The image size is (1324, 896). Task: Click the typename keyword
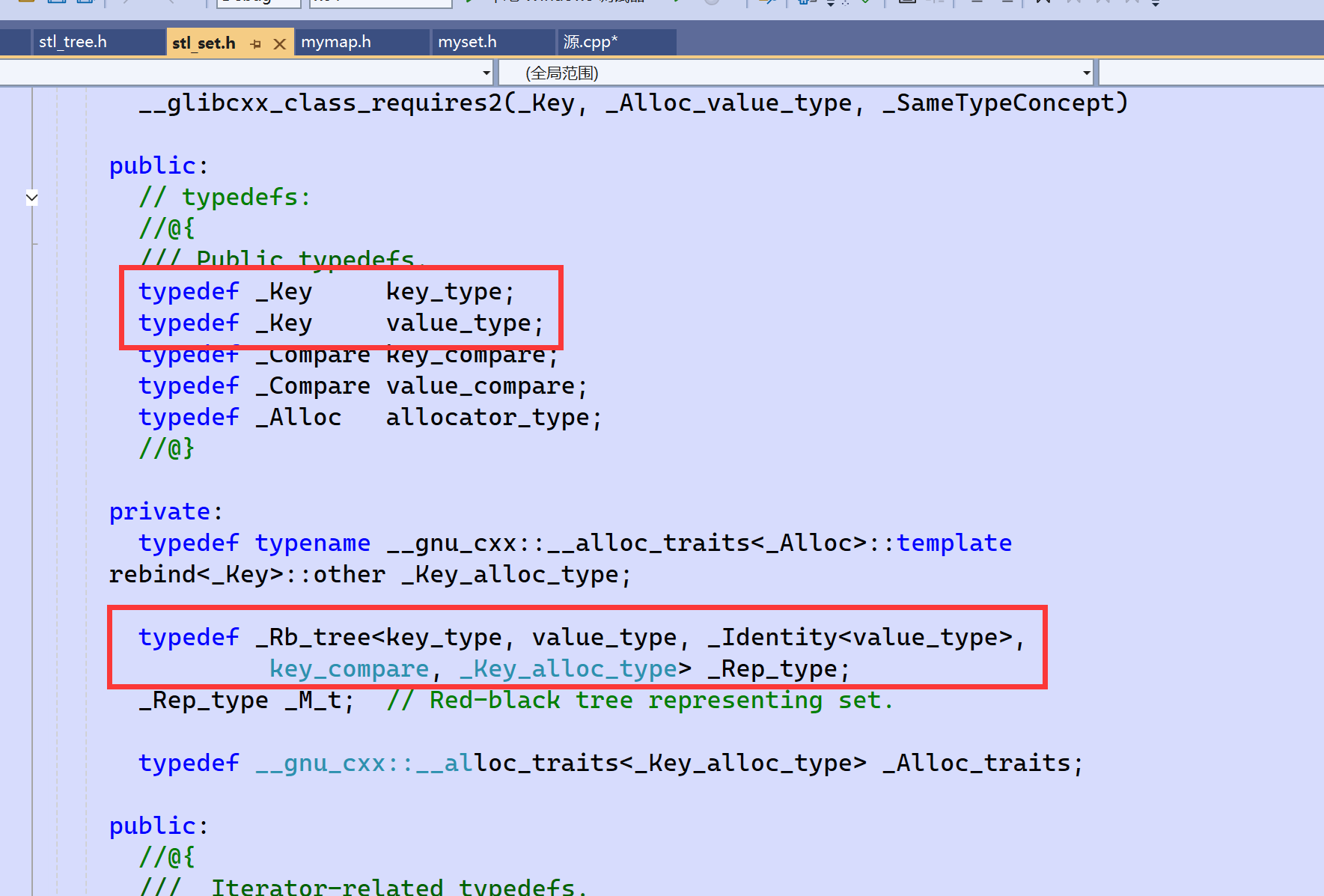[313, 543]
